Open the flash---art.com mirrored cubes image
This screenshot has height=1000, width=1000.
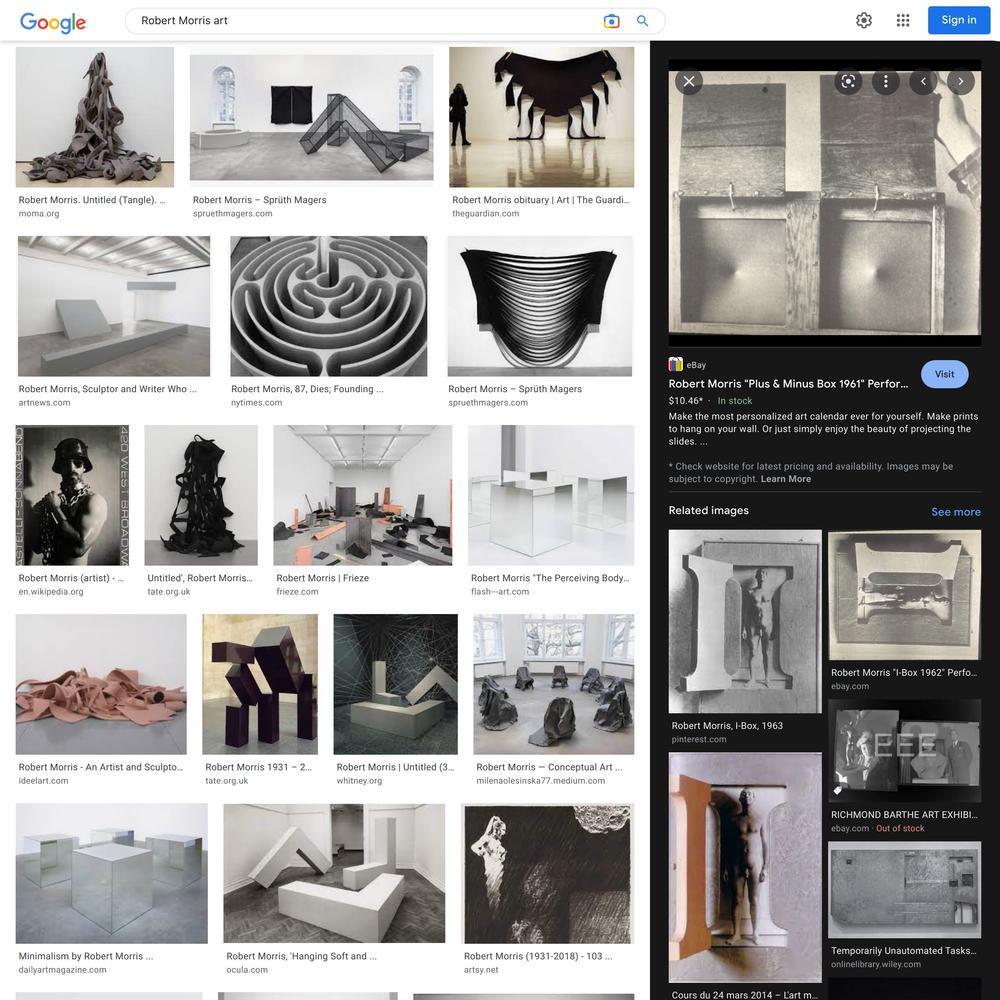pyautogui.click(x=551, y=495)
